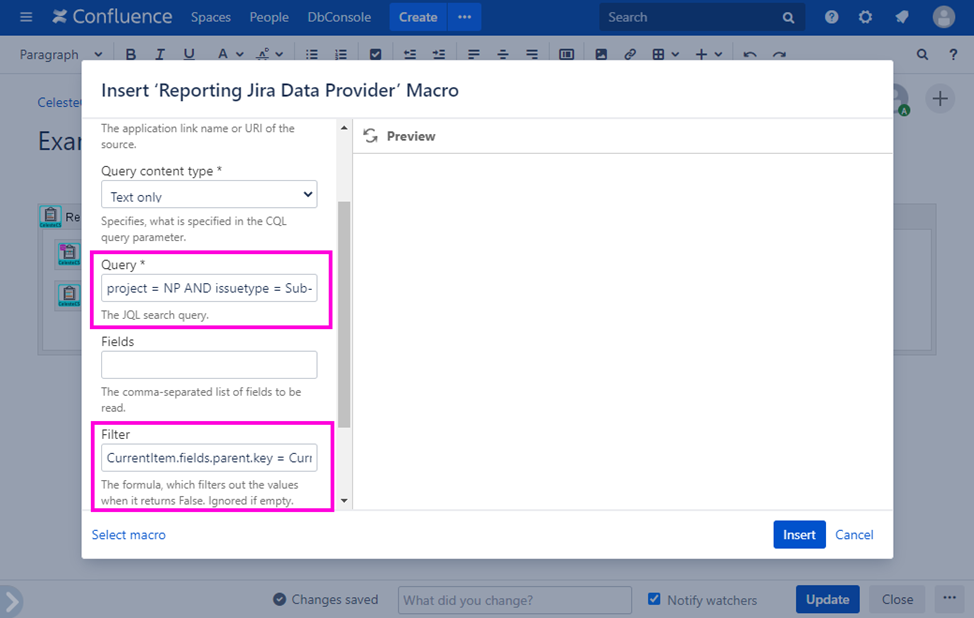
Task: Open the DbConsole menu
Action: [339, 17]
